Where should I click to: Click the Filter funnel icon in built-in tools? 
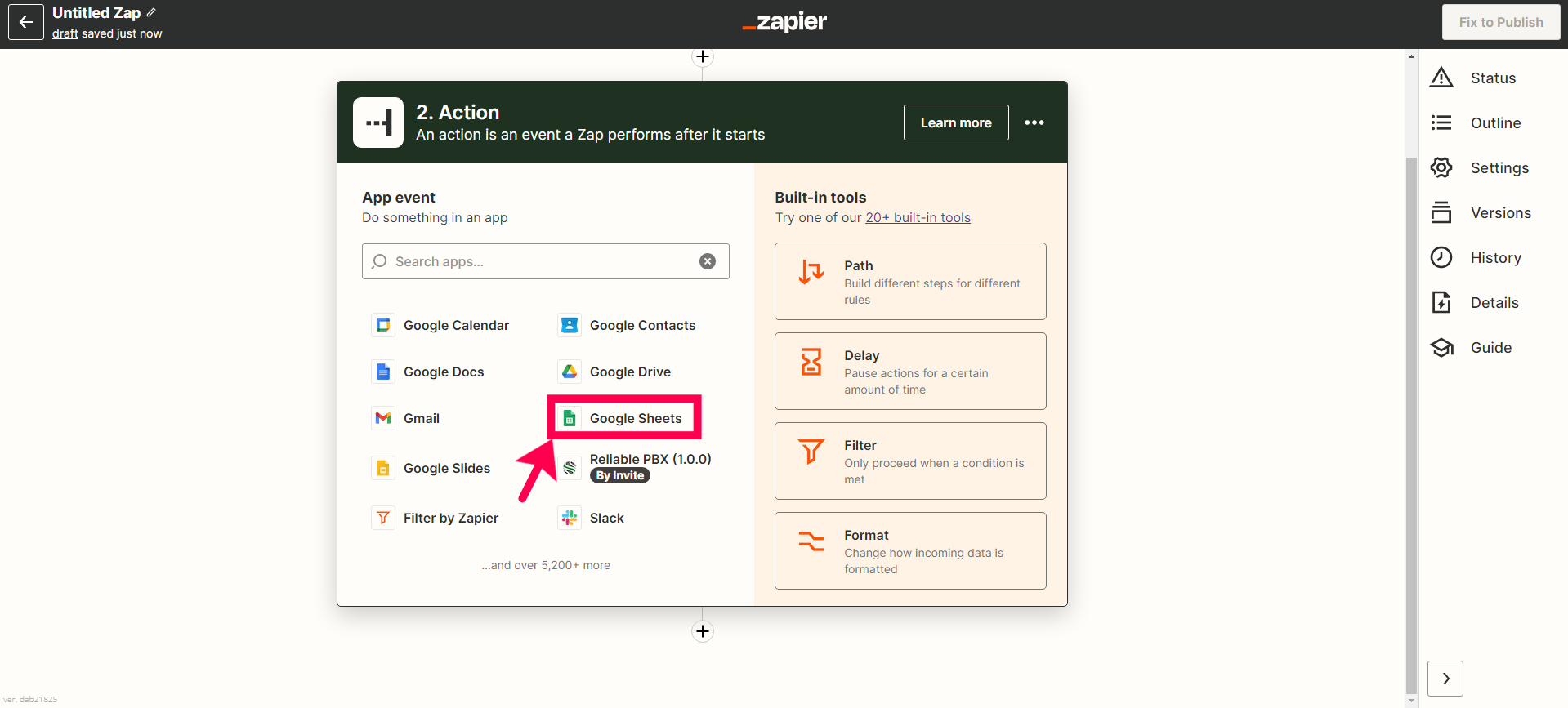(811, 452)
